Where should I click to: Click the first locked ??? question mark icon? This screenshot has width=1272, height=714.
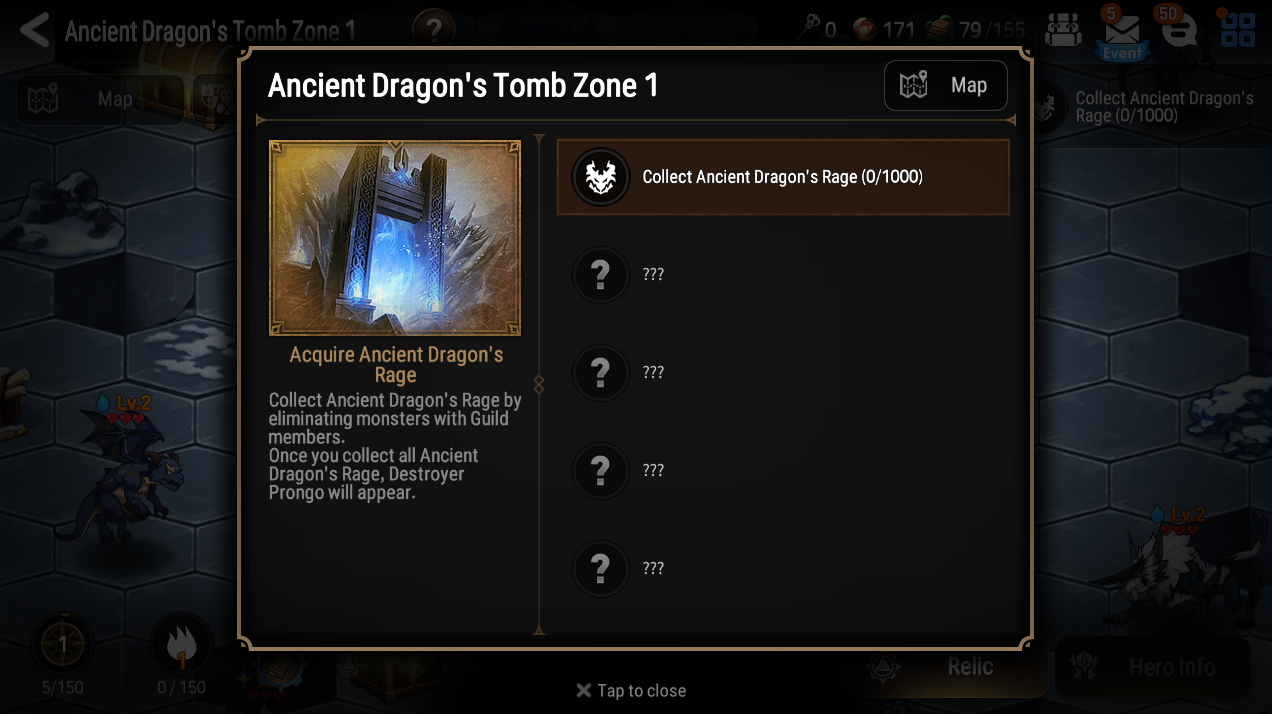pyautogui.click(x=600, y=274)
